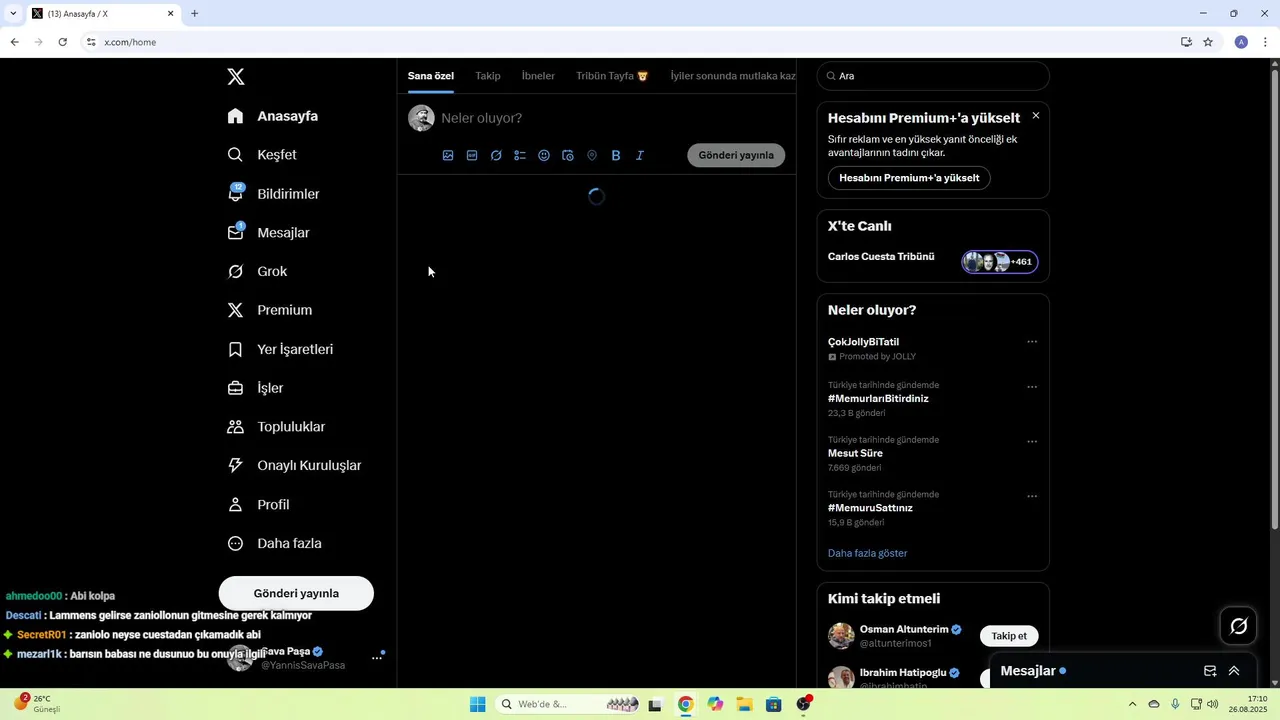Switch to Sana özel tab

point(431,76)
